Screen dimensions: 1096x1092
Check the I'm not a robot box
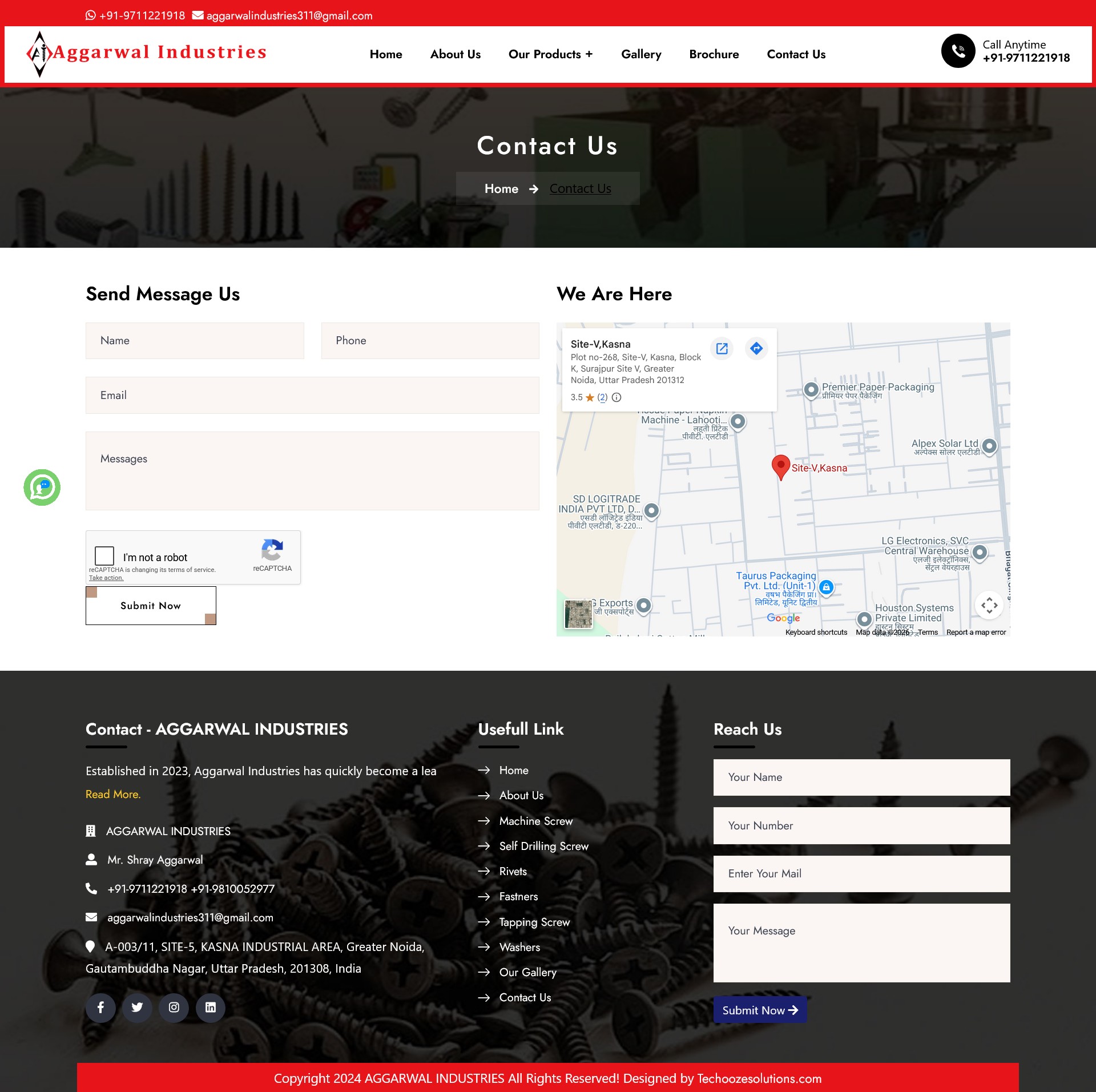(104, 555)
